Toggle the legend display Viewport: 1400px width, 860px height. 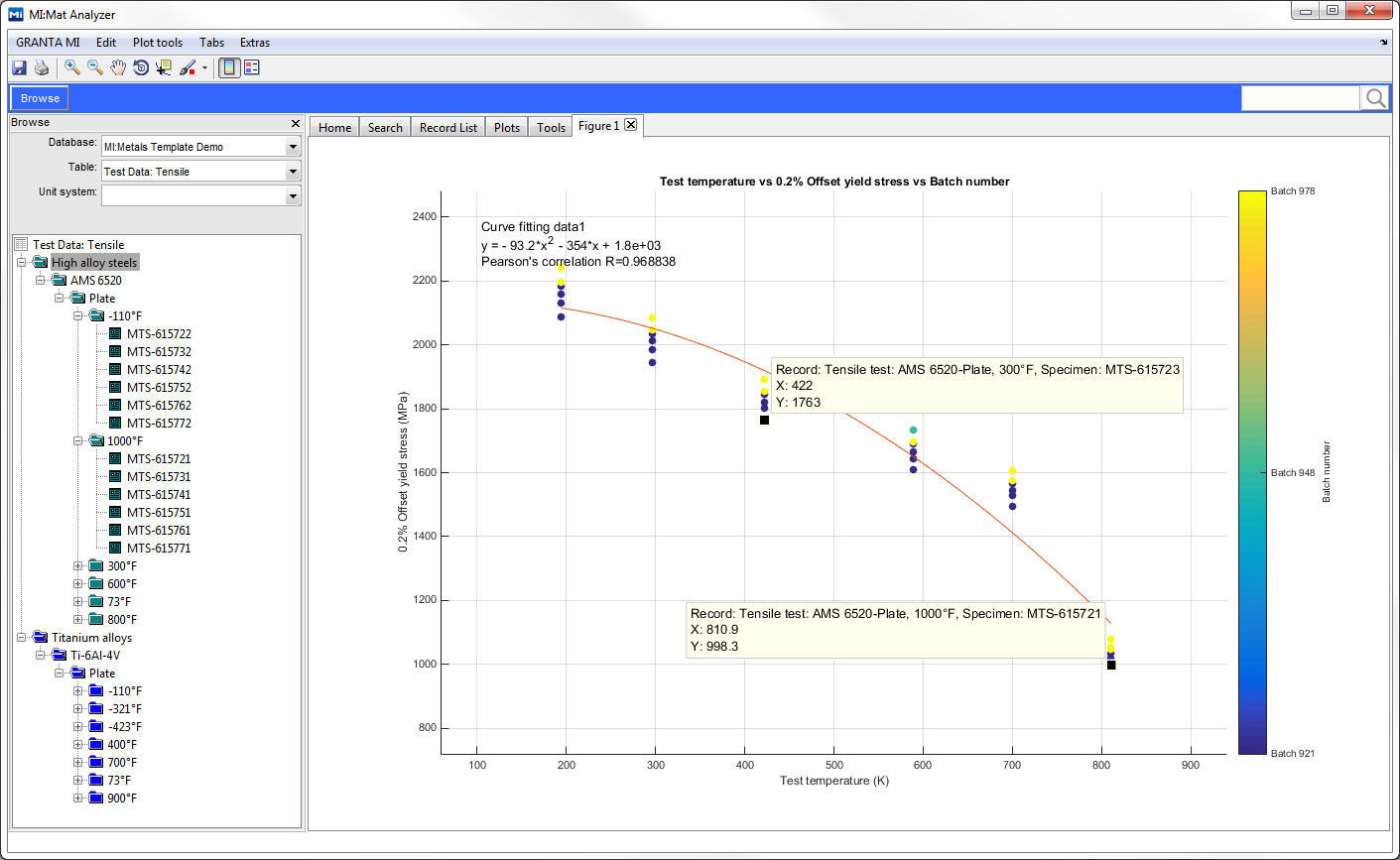pyautogui.click(x=251, y=66)
